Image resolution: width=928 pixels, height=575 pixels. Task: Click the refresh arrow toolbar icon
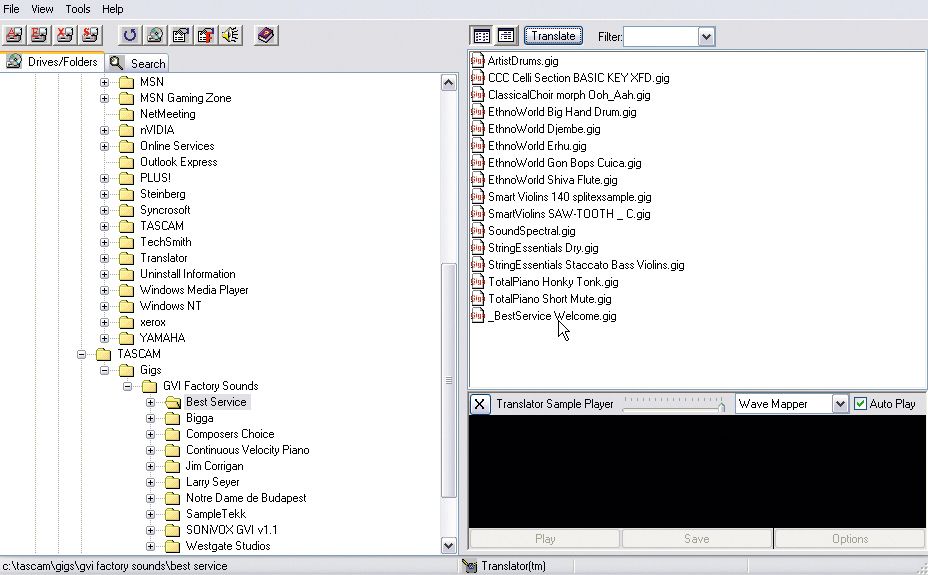130,35
